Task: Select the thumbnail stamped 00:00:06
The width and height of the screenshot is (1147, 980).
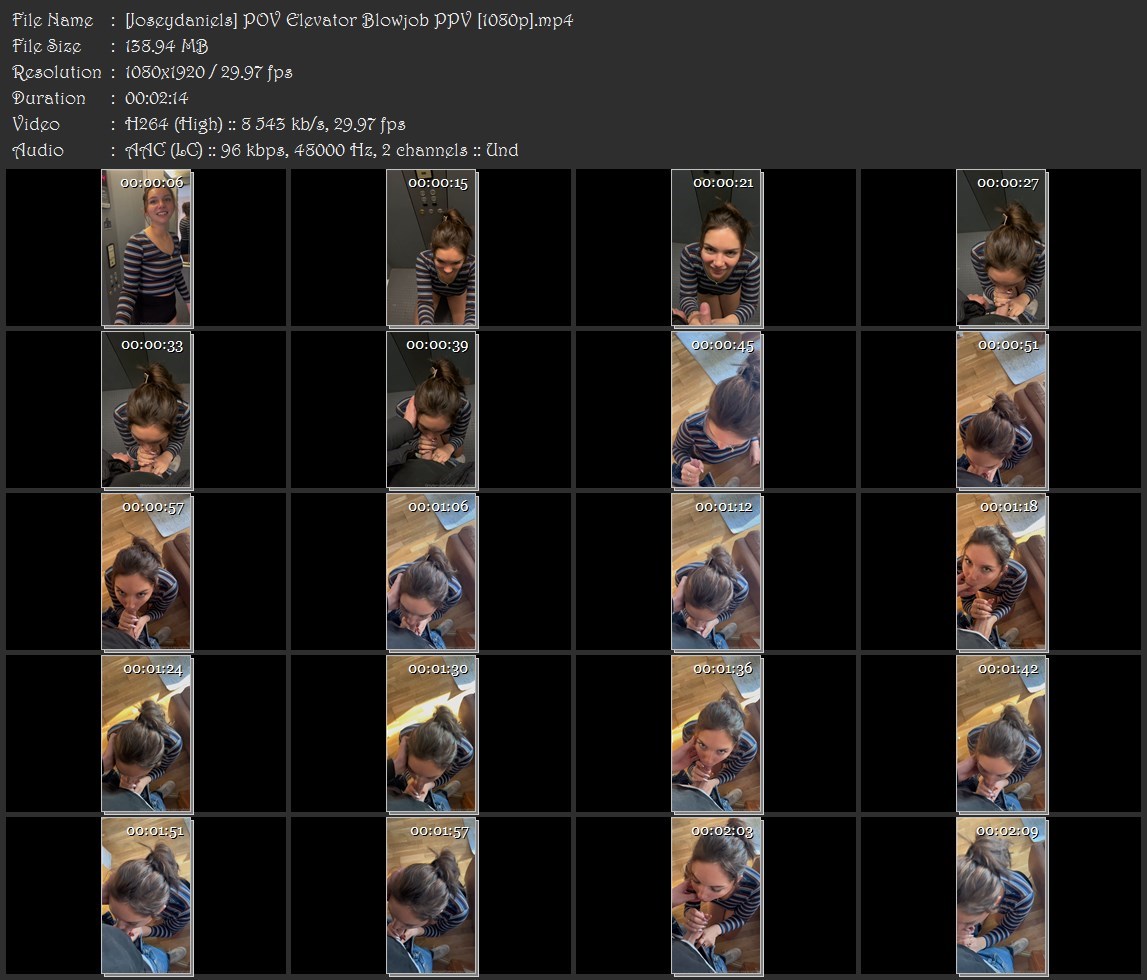Action: (146, 248)
